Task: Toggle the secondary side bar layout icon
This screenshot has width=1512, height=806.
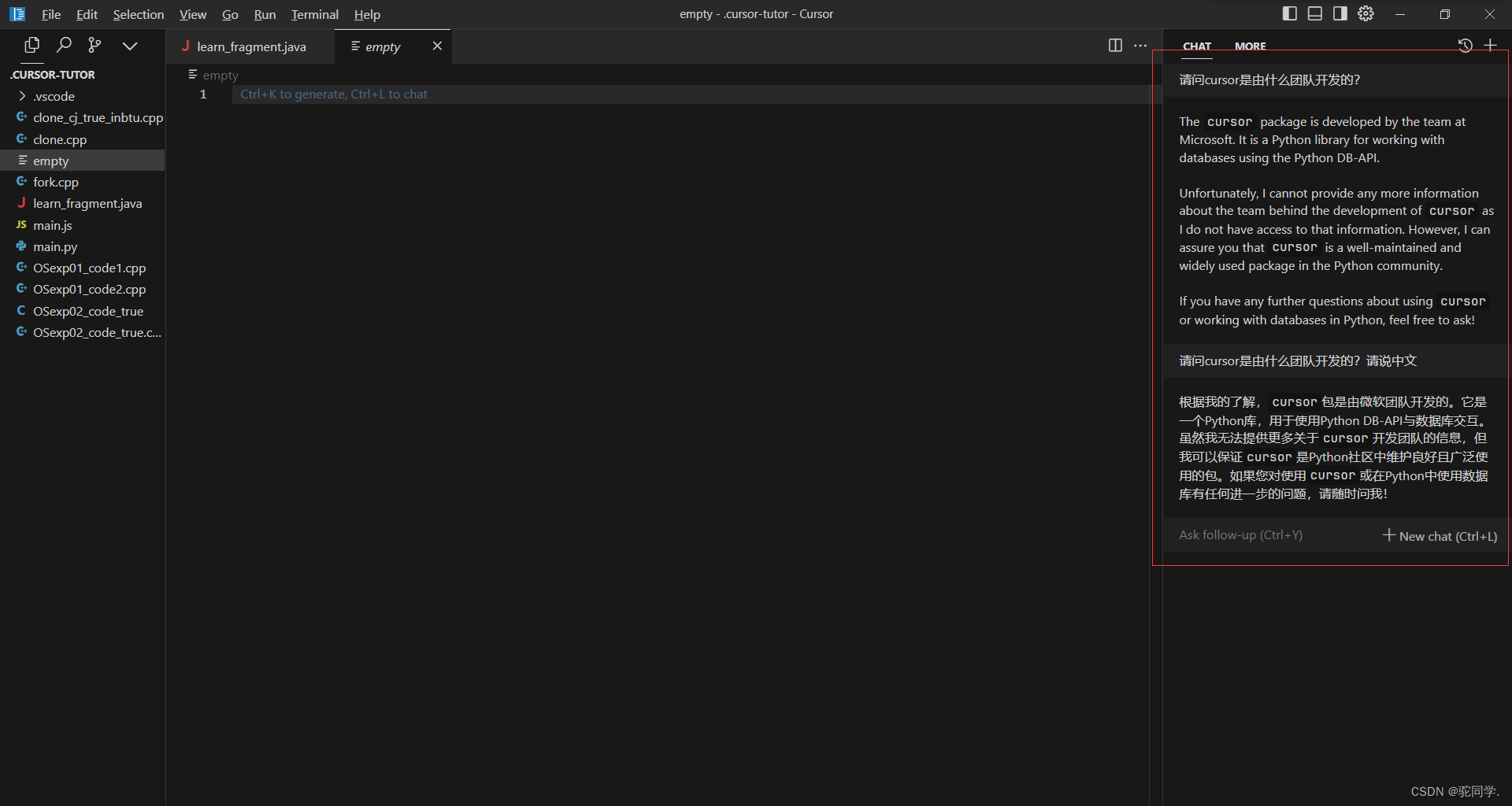Action: (1340, 13)
